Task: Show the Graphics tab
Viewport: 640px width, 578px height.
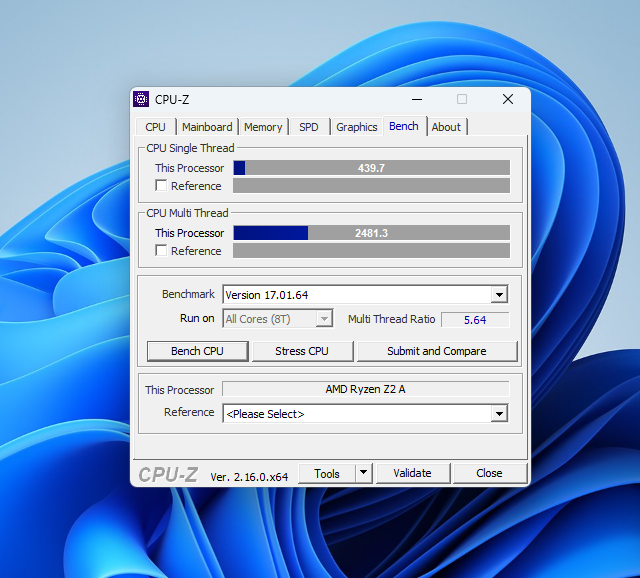Action: tap(356, 127)
